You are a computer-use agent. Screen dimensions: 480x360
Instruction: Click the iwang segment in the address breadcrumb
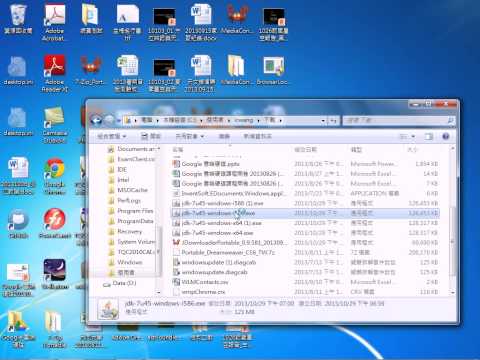pyautogui.click(x=244, y=120)
